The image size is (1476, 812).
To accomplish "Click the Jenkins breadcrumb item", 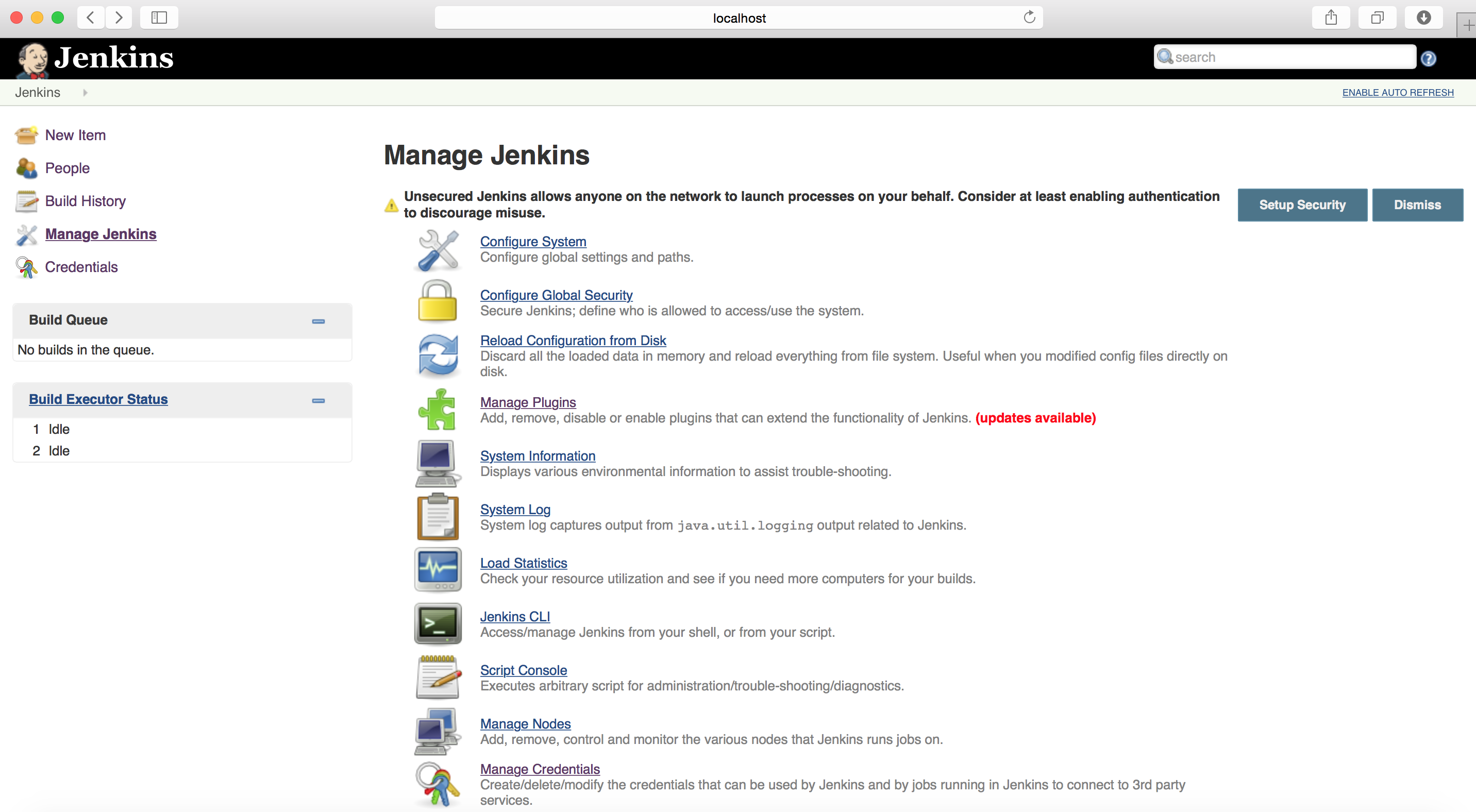I will pyautogui.click(x=37, y=92).
